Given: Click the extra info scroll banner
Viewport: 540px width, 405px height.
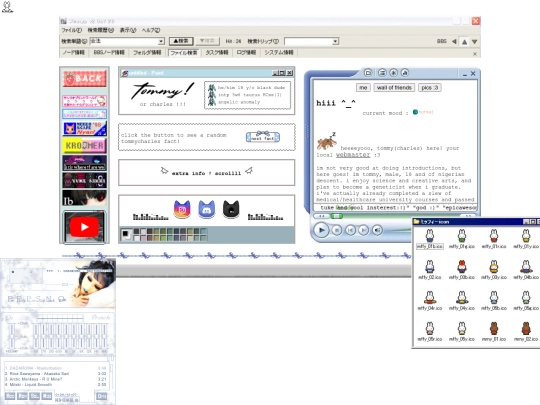Looking at the screenshot, I should point(207,172).
